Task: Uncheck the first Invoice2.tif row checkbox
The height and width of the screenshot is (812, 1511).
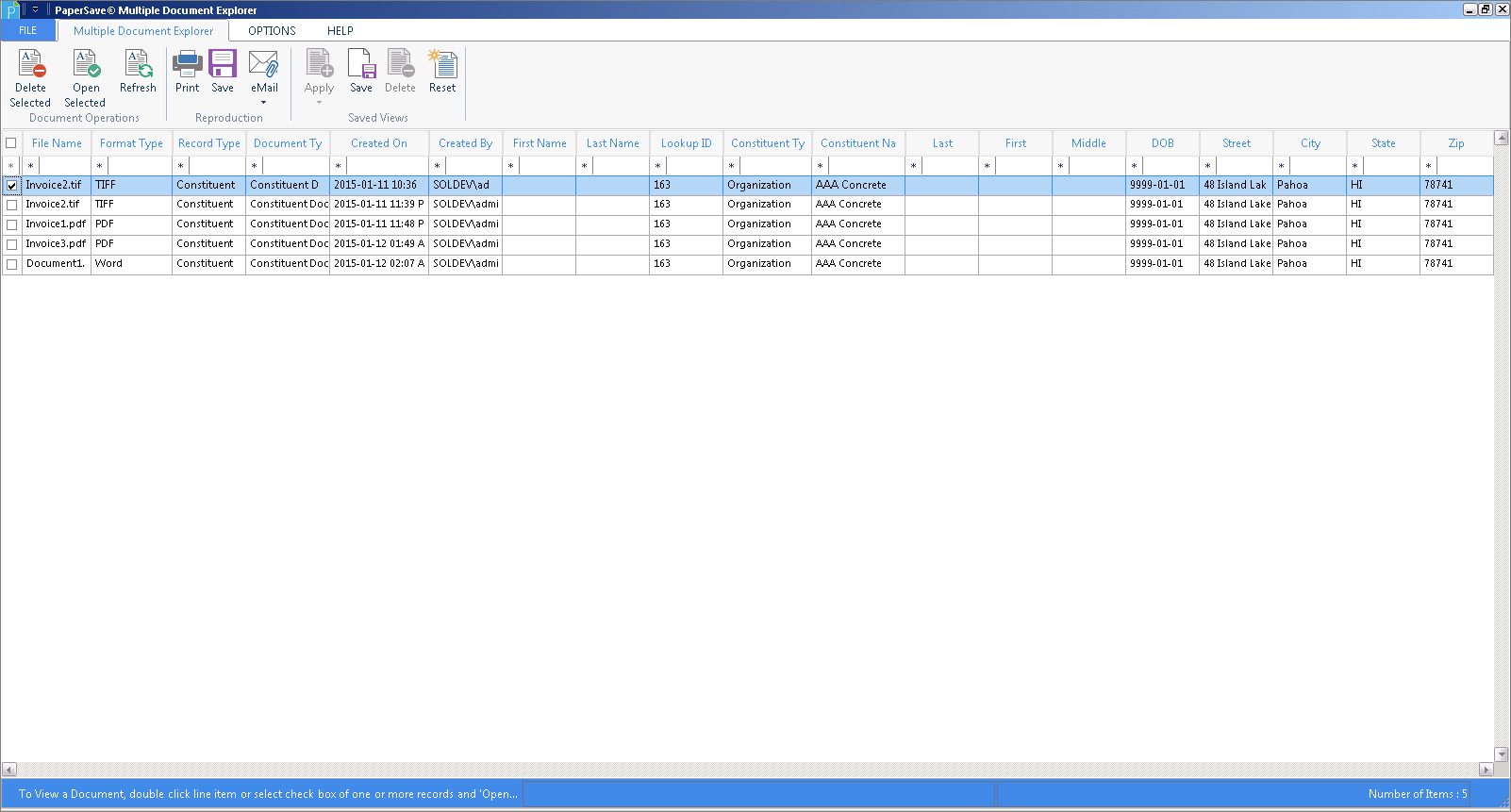Action: coord(11,186)
